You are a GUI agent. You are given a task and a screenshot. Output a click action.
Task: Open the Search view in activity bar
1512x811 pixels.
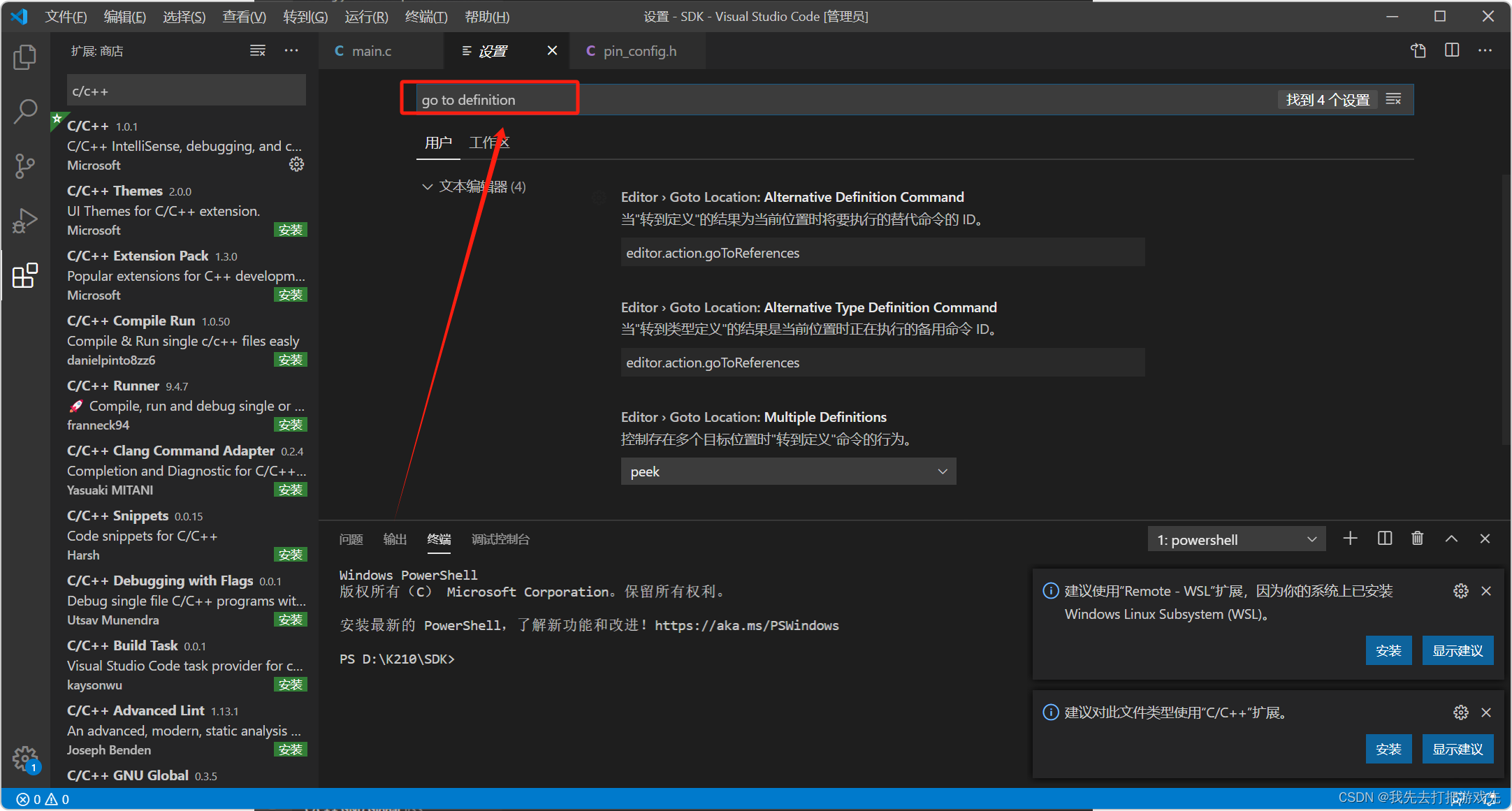(25, 112)
